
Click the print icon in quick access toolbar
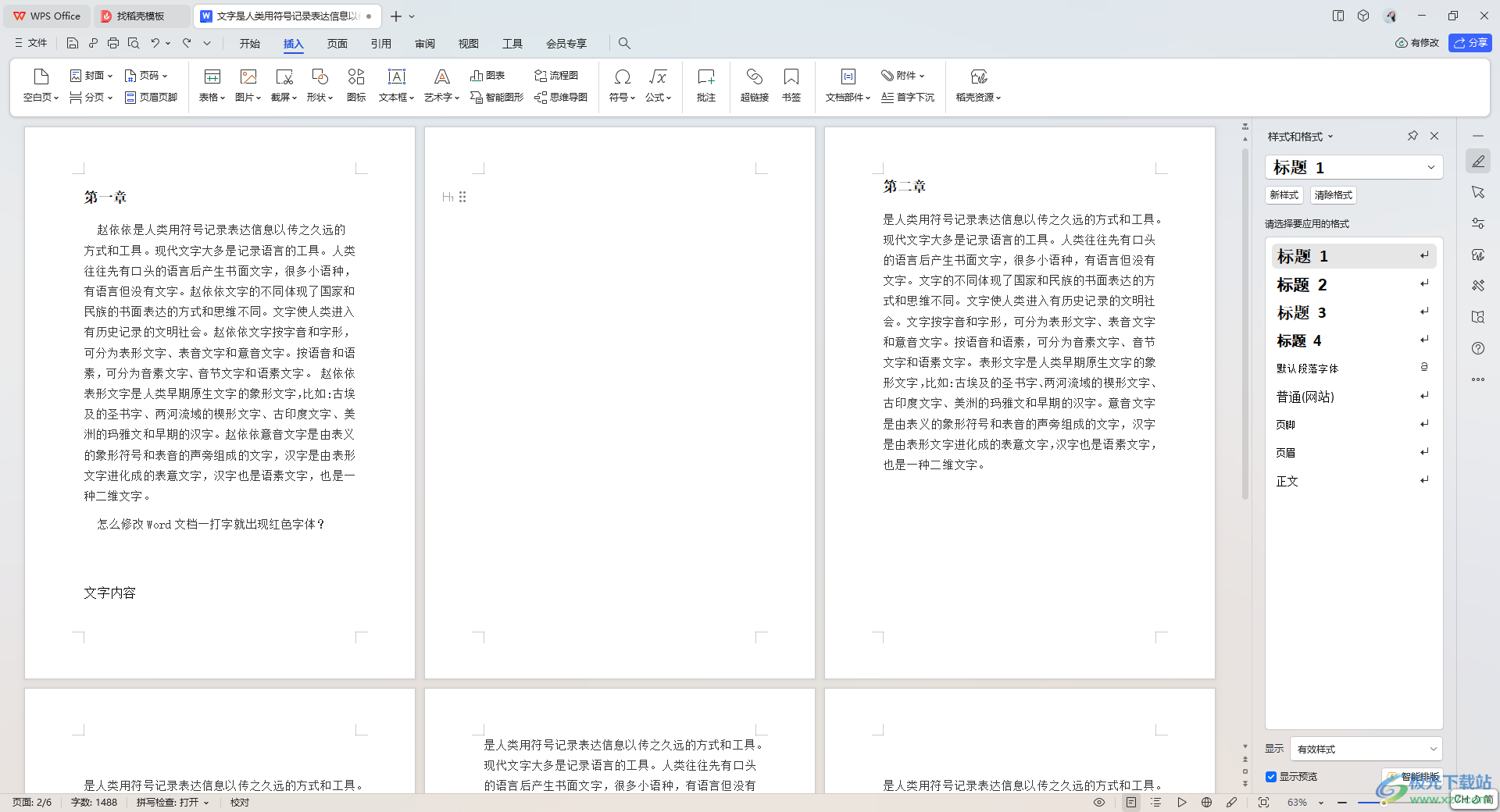[113, 44]
